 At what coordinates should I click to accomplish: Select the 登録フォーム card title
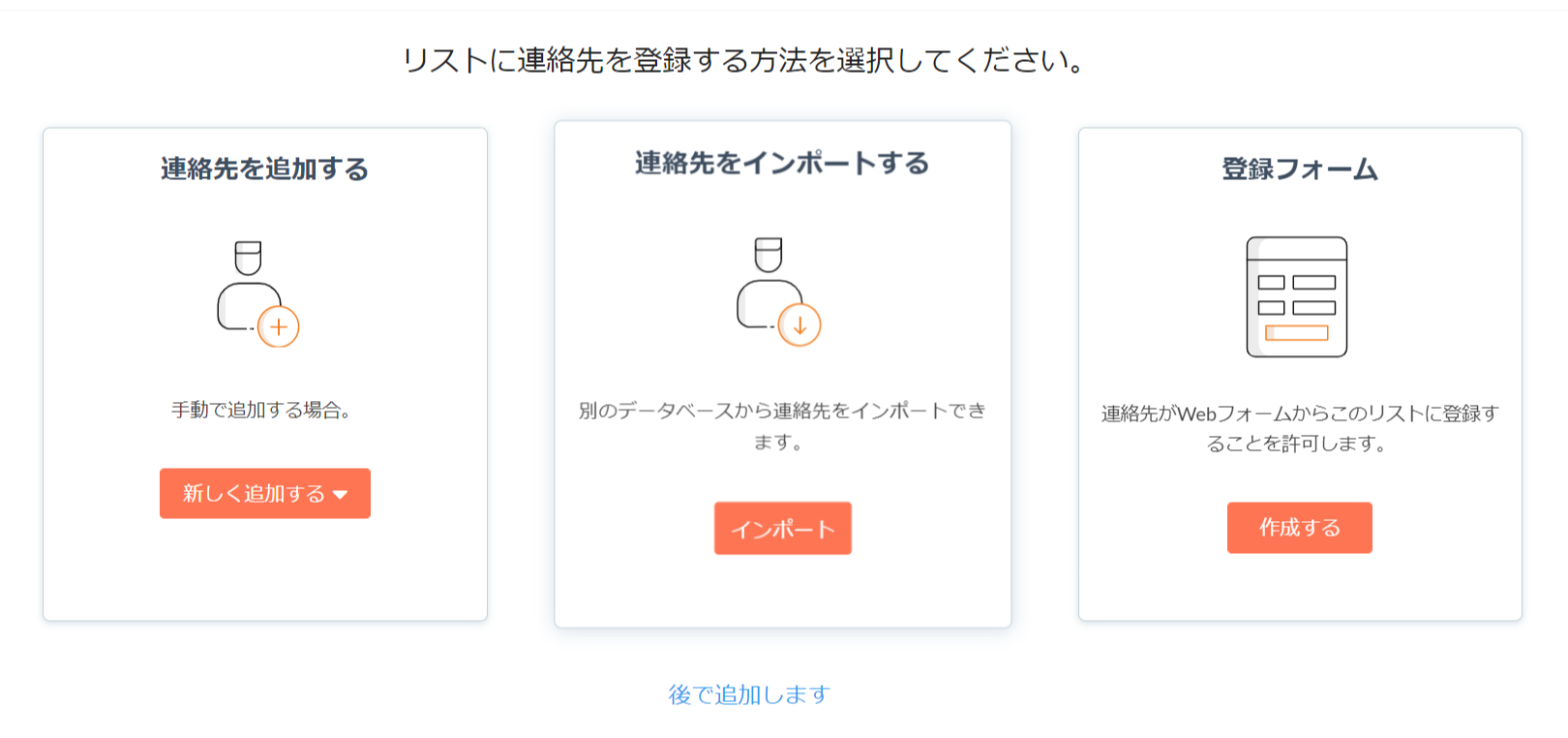click(x=1299, y=169)
